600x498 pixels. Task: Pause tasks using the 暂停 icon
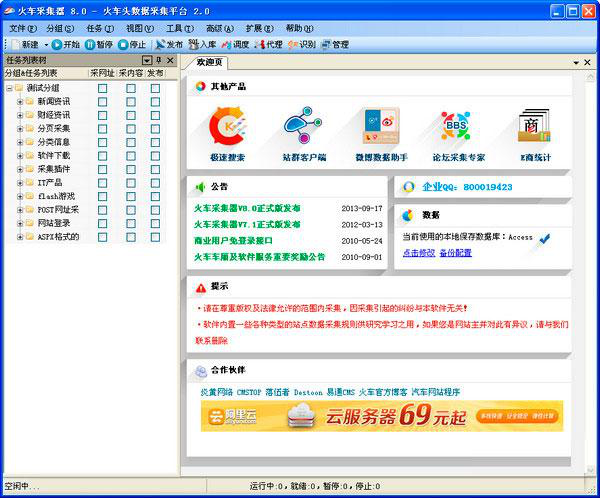point(90,44)
